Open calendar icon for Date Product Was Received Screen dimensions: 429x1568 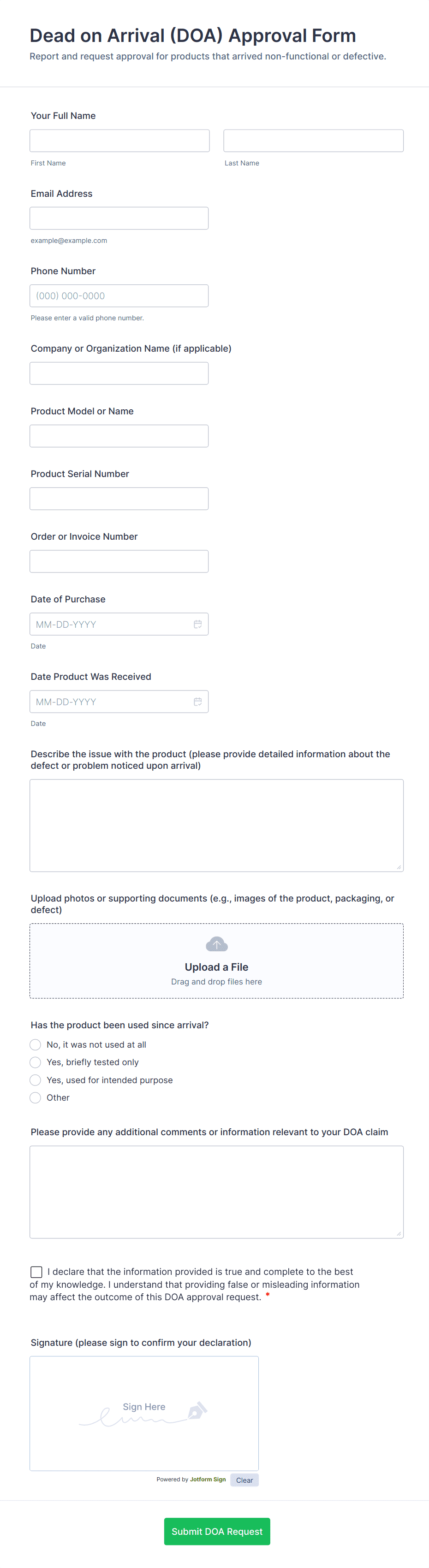[x=197, y=701]
